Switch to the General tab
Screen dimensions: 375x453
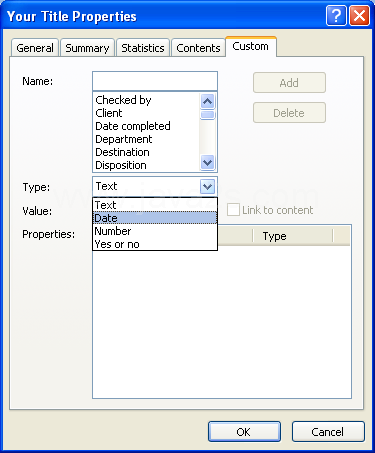35,48
